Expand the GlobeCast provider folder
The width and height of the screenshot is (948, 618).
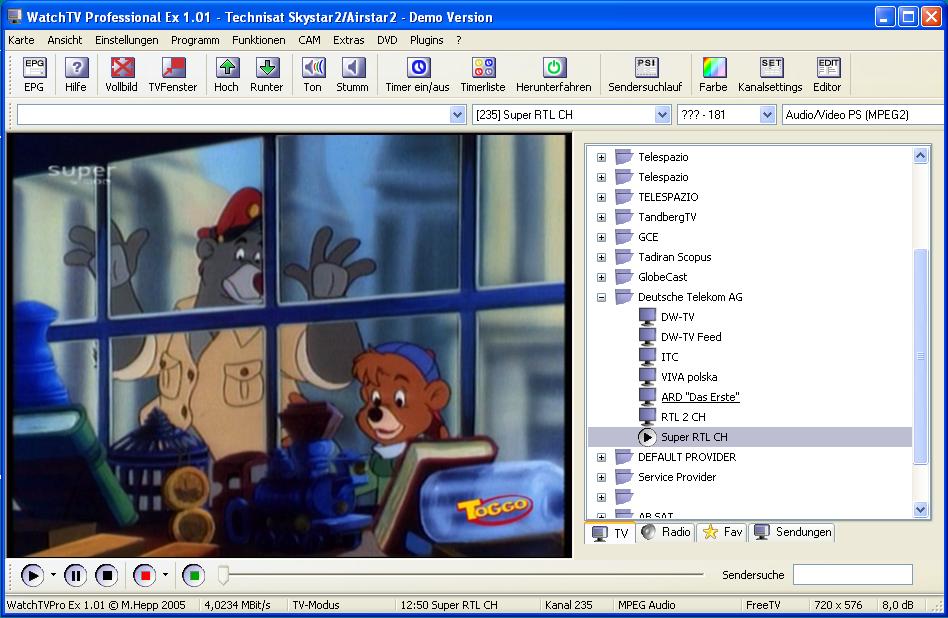click(601, 277)
